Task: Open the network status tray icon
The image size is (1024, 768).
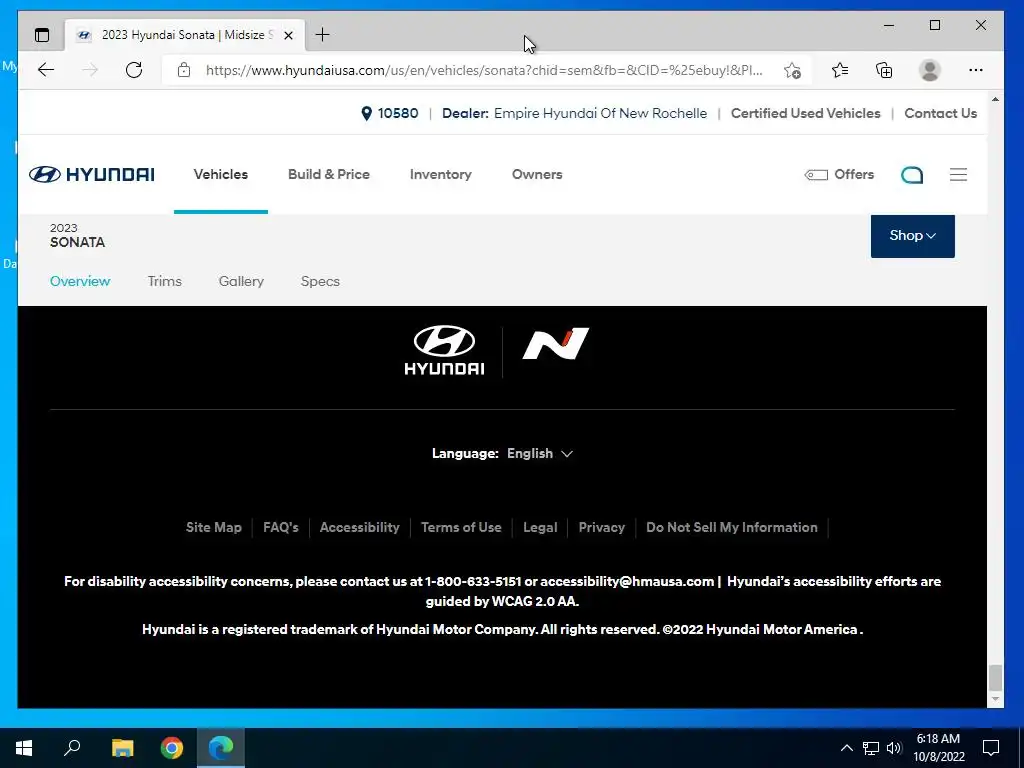Action: 871,748
